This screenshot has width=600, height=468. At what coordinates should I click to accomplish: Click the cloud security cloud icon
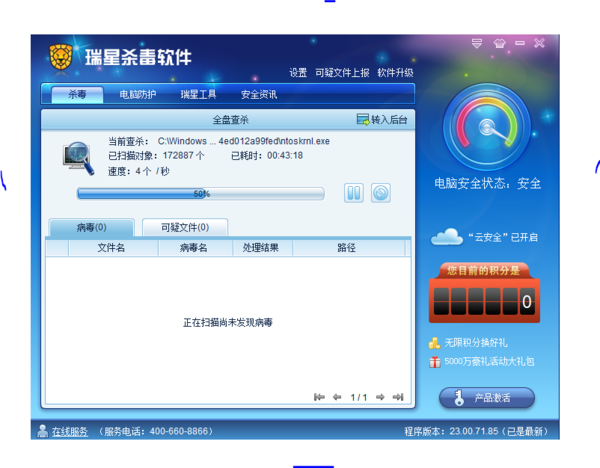[447, 237]
